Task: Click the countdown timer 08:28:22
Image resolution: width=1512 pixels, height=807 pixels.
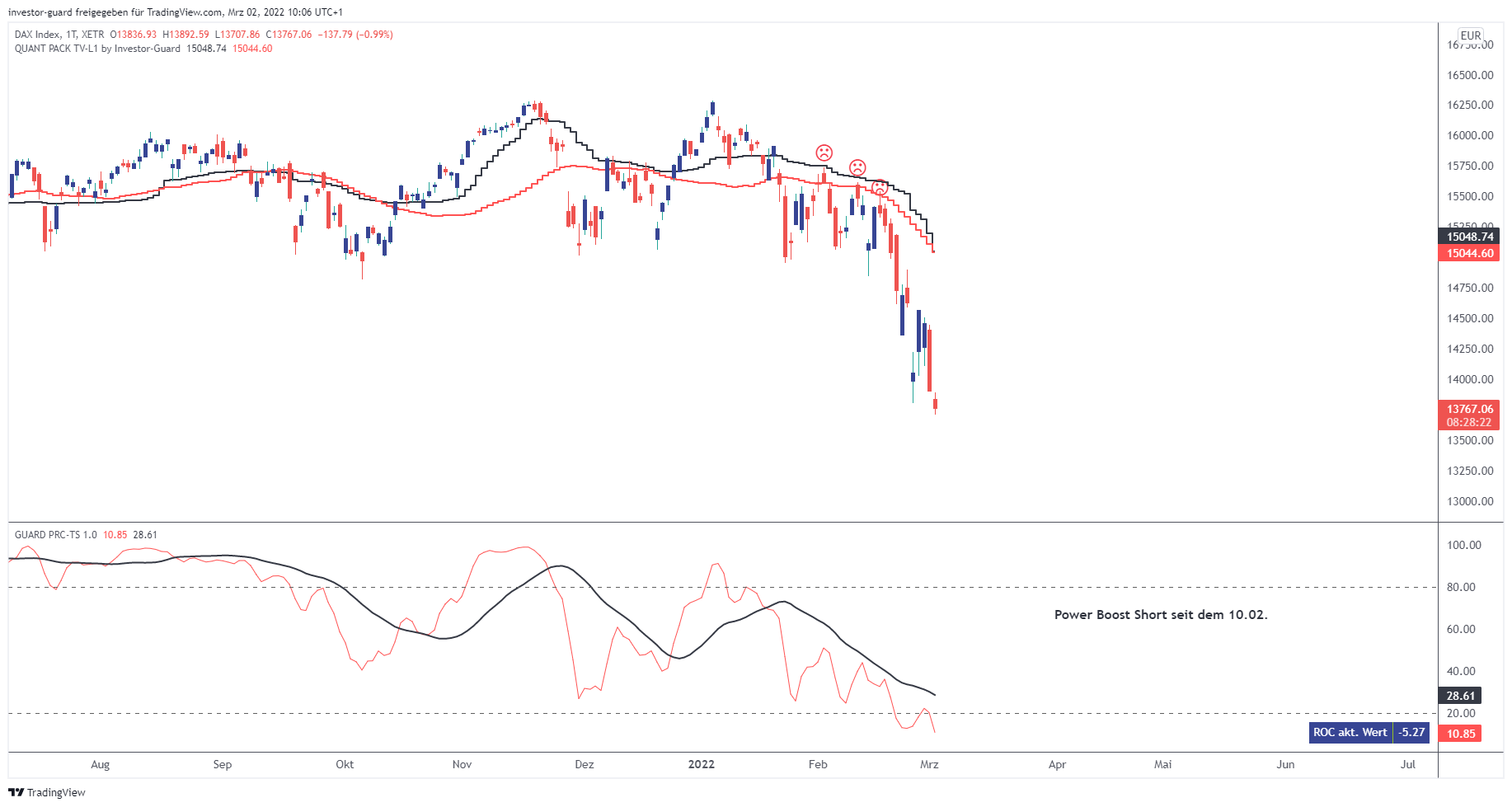Action: point(1469,422)
